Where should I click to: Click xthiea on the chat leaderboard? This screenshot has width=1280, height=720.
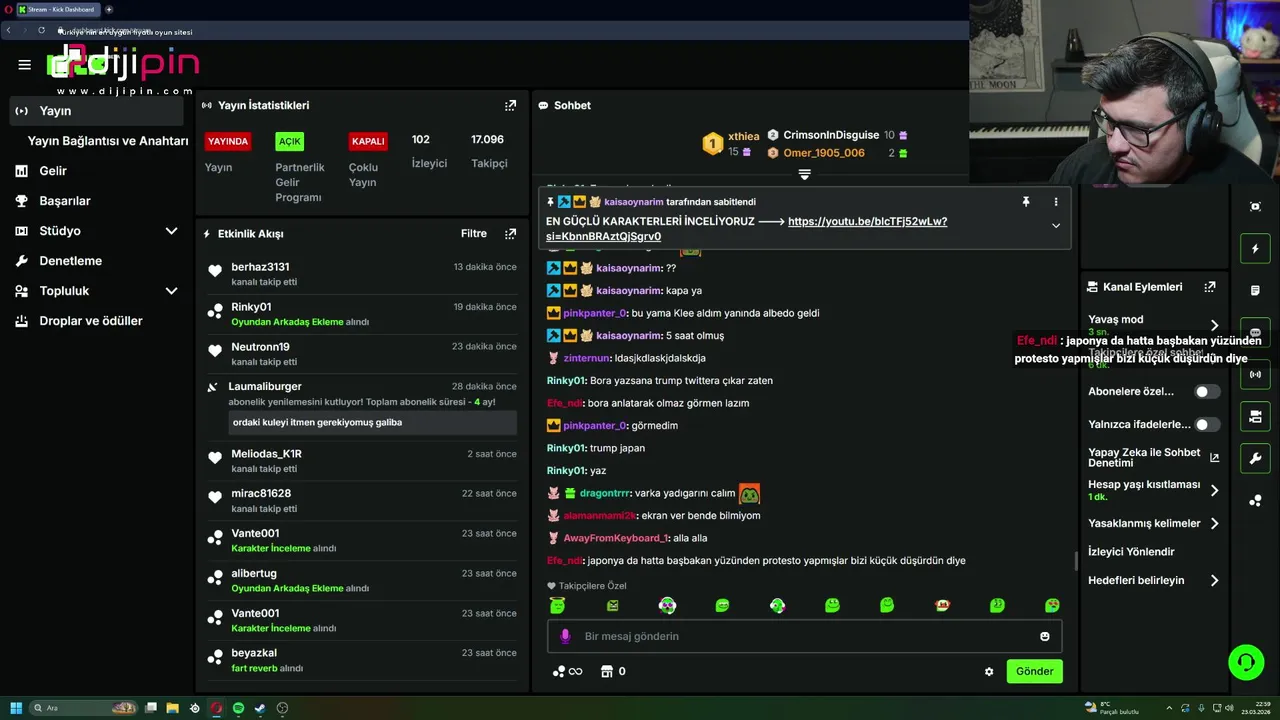coord(743,136)
